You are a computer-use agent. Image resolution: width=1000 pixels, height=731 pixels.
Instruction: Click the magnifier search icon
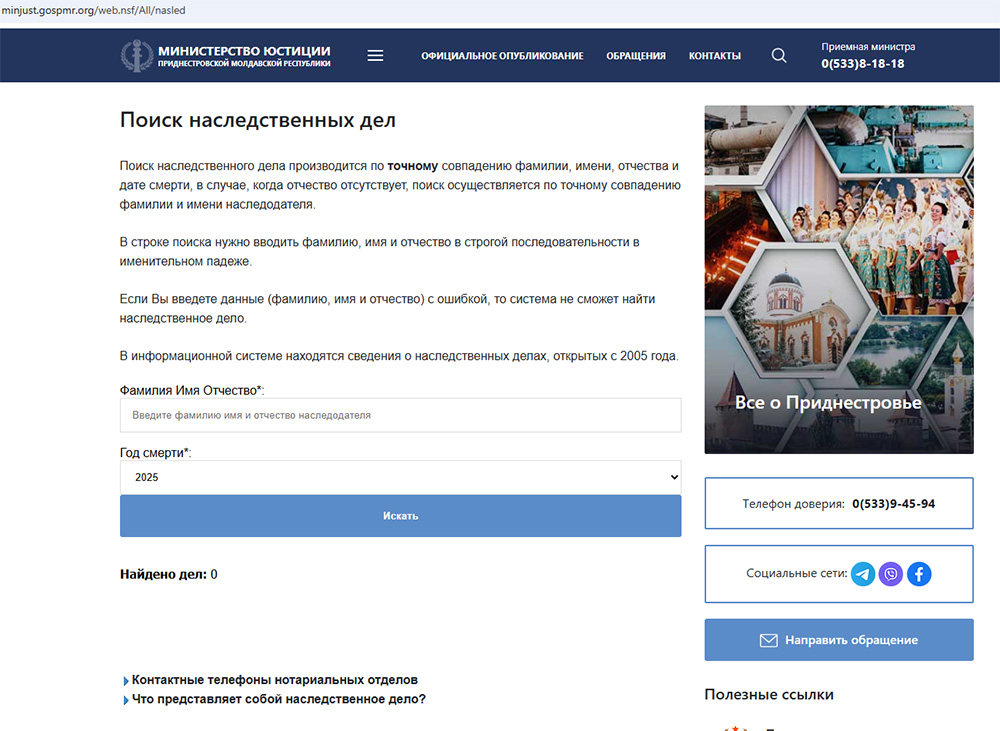point(779,56)
